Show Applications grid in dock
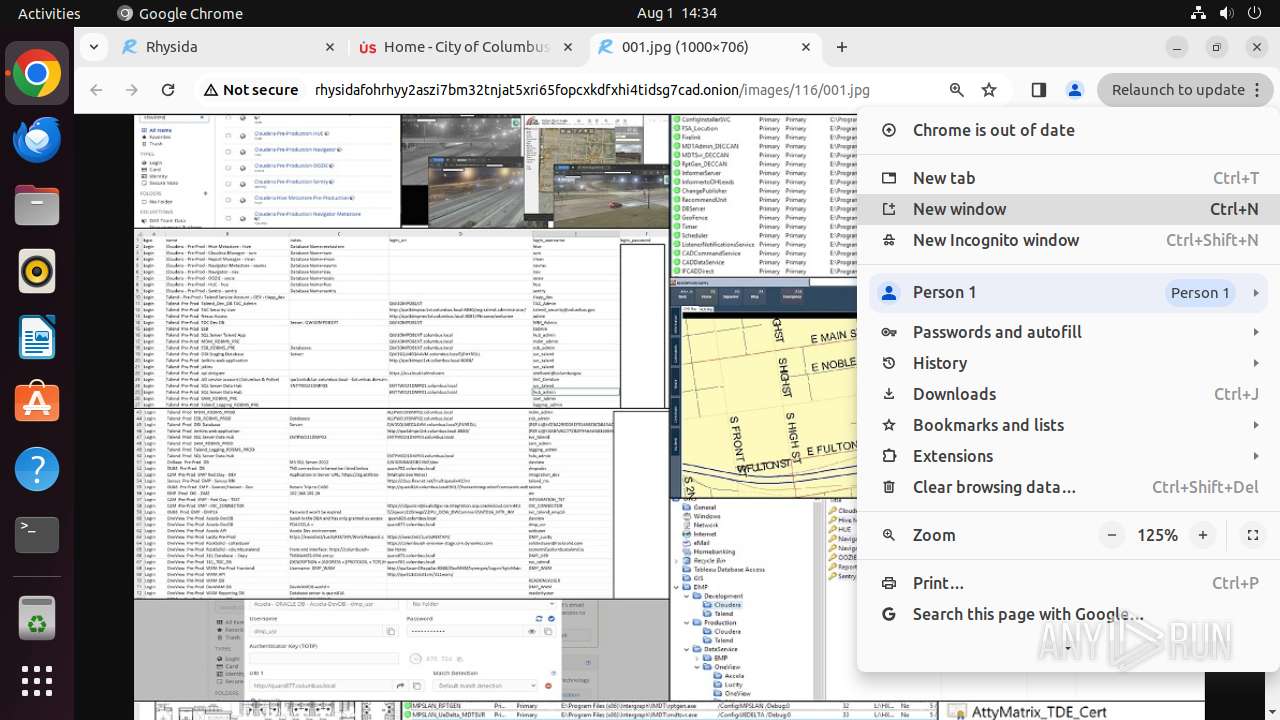This screenshot has width=1280, height=720. (x=37, y=681)
